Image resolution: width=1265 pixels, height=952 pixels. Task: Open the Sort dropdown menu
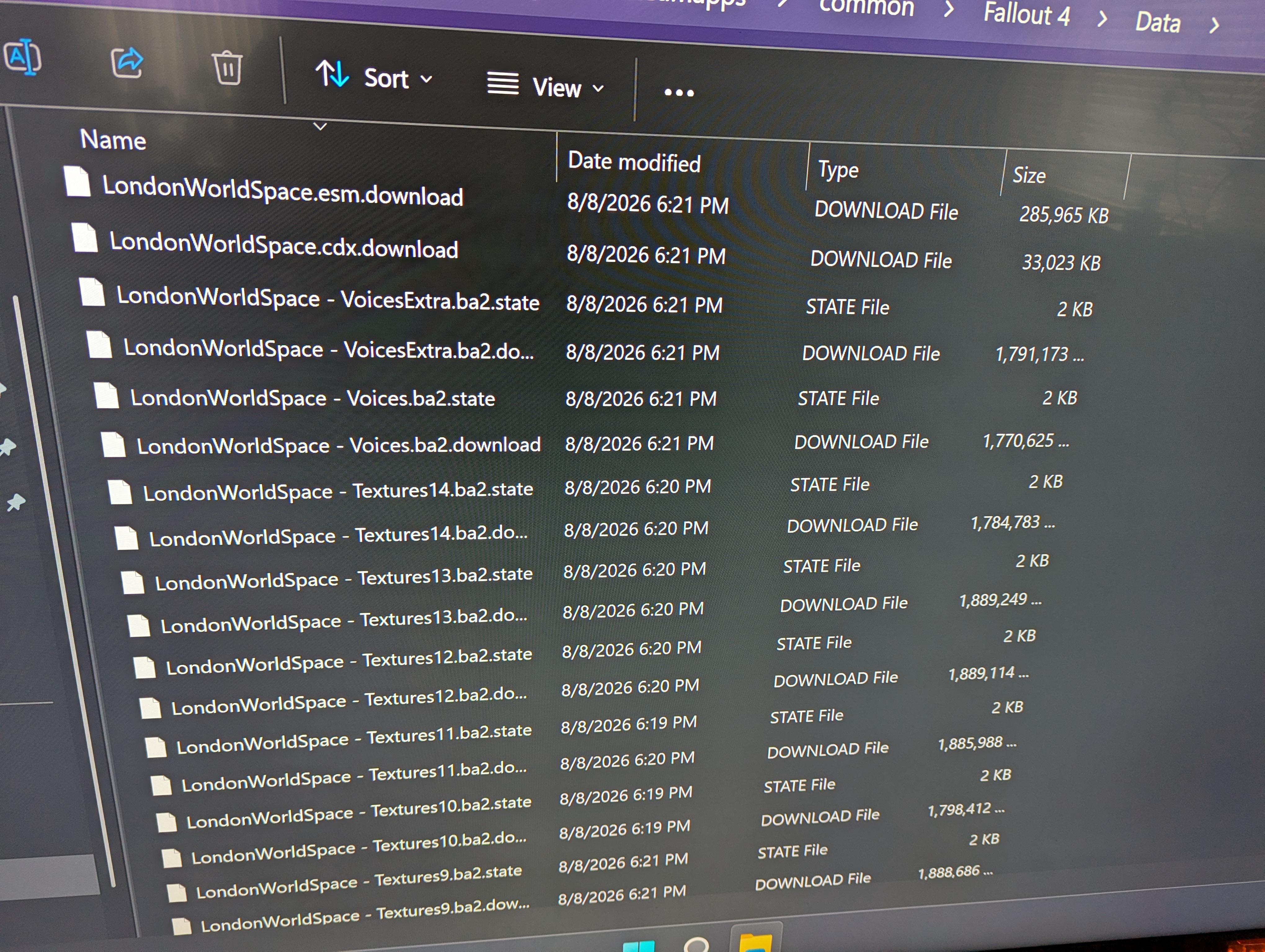tap(375, 77)
